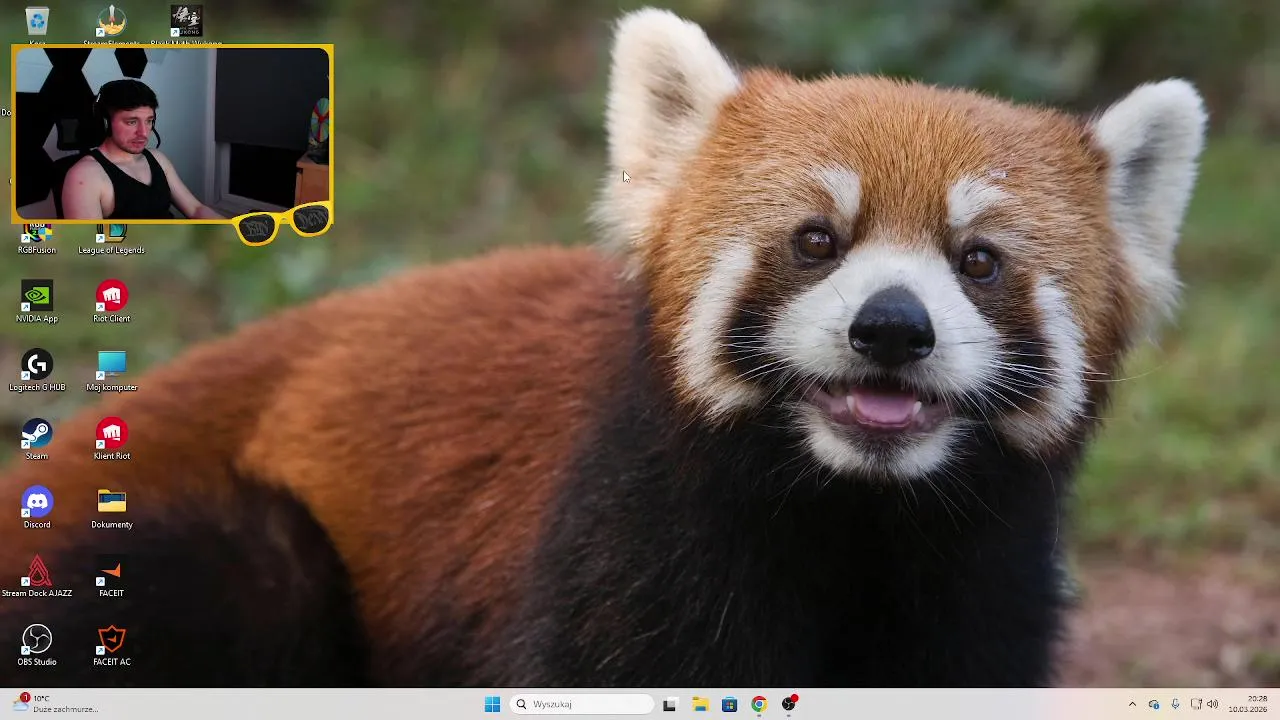1280x720 pixels.
Task: Open the weather widget showing 10°C
Action: click(56, 704)
